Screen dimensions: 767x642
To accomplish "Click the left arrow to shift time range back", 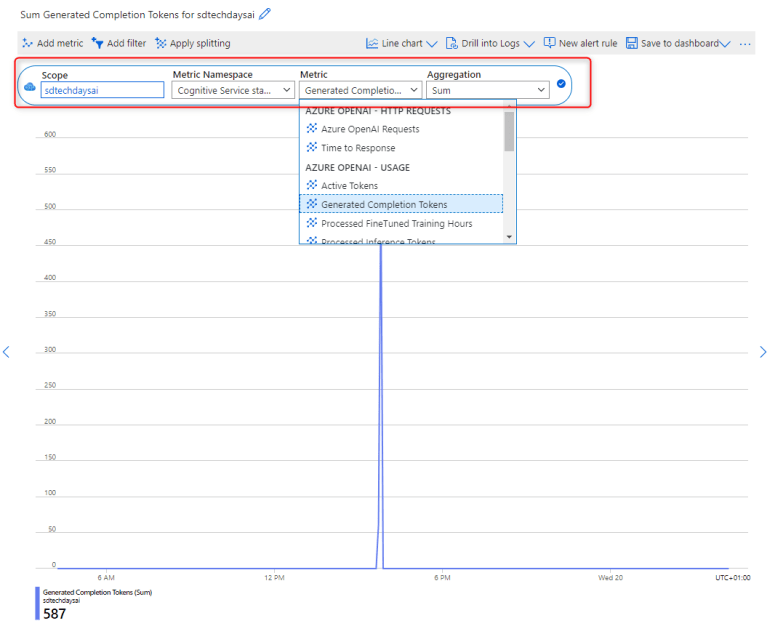I will (6, 352).
